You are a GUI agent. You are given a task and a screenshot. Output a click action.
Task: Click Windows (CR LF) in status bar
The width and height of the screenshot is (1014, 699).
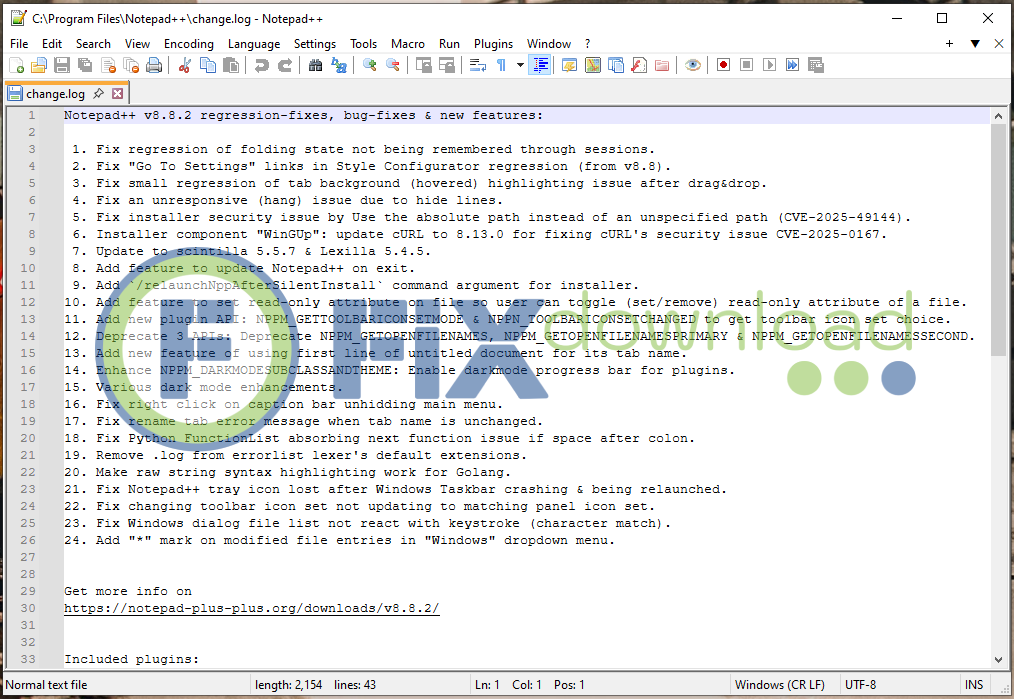click(779, 685)
